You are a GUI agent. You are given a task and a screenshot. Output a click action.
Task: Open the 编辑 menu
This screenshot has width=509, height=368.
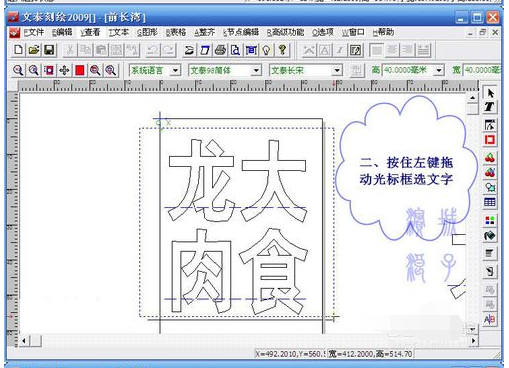(x=62, y=32)
